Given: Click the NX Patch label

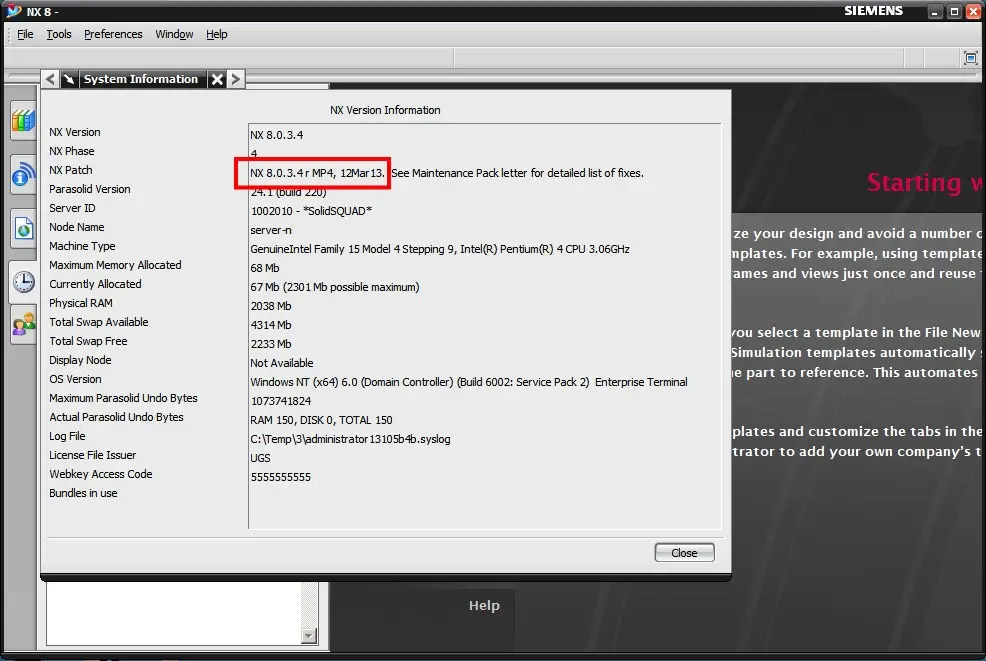Looking at the screenshot, I should click(70, 170).
